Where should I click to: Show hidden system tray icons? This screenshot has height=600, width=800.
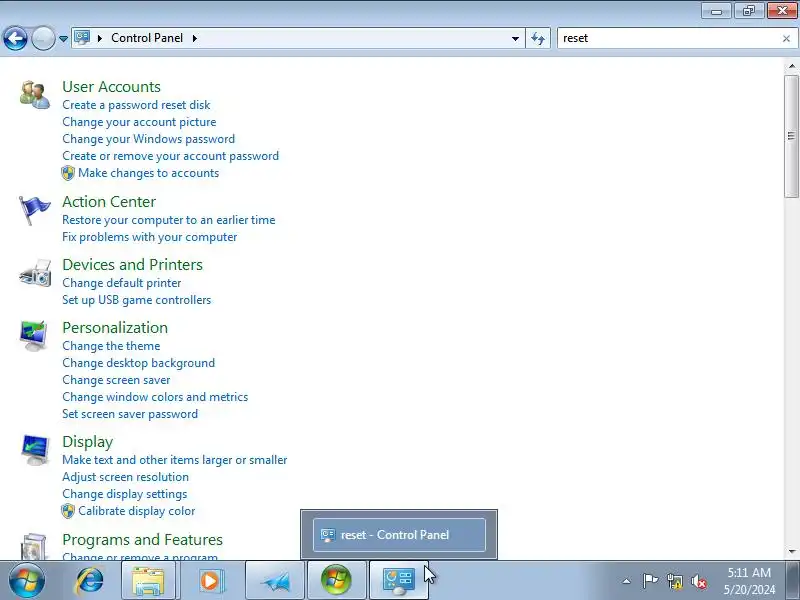point(627,581)
